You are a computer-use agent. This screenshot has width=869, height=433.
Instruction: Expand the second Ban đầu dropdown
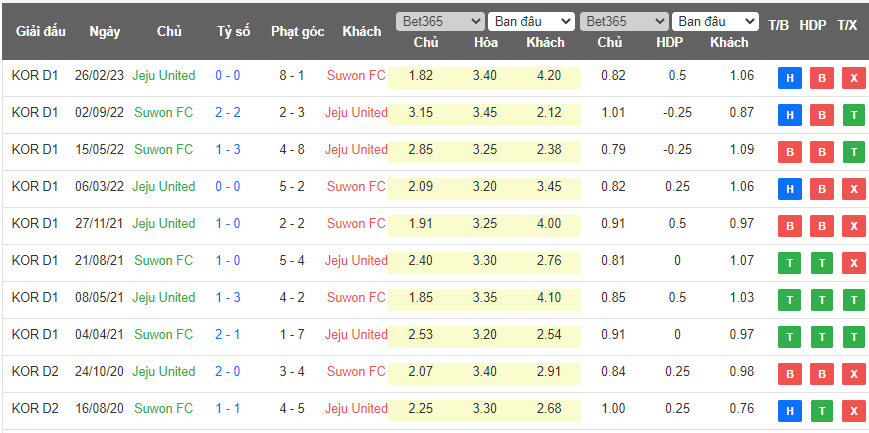pos(716,21)
